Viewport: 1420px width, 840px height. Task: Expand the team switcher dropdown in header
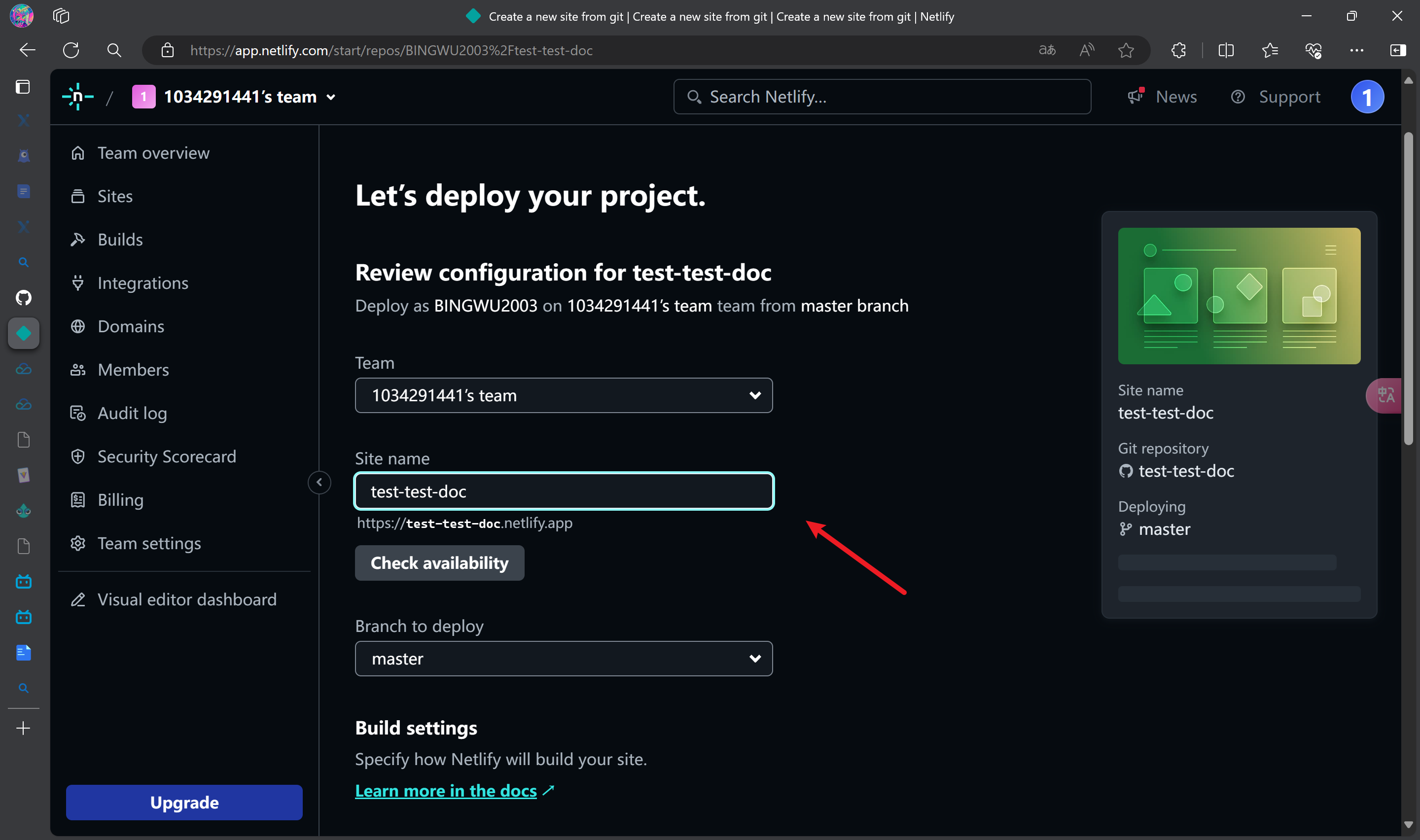(331, 97)
